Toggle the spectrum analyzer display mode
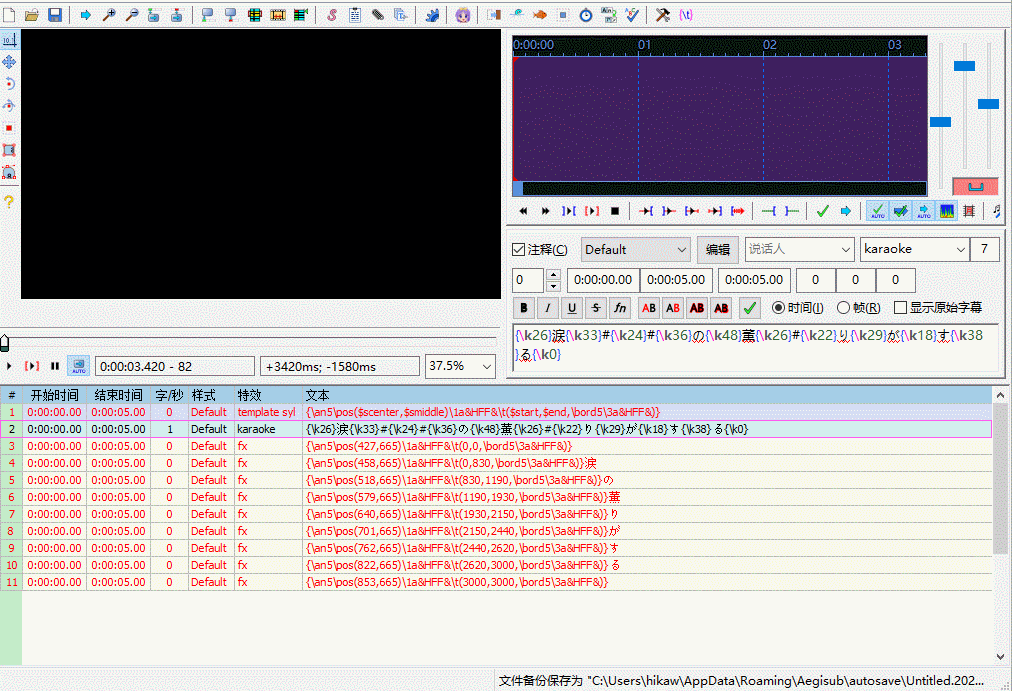The image size is (1012, 691). (947, 211)
